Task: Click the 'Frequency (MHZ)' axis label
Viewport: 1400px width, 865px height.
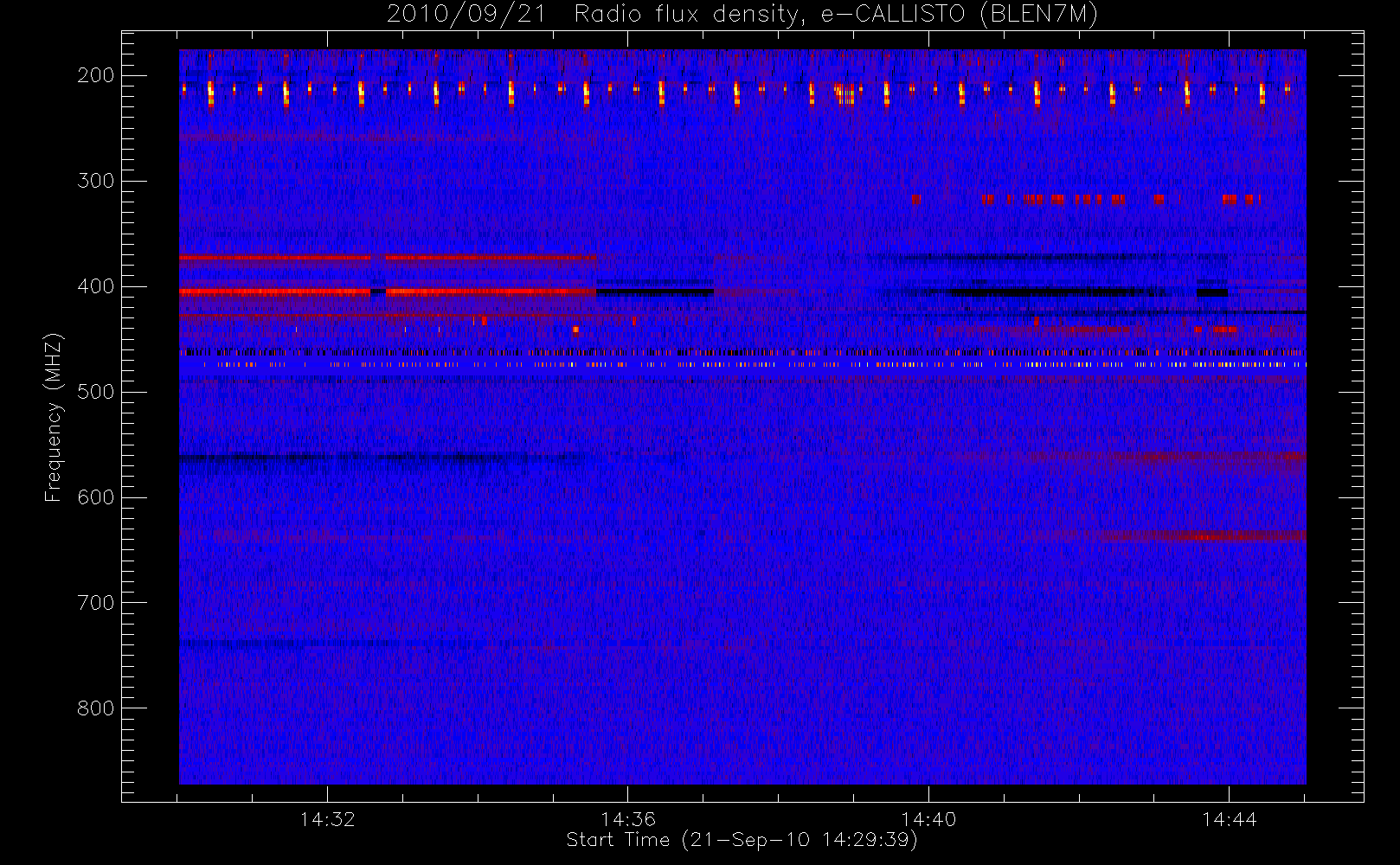Action: pyautogui.click(x=54, y=417)
